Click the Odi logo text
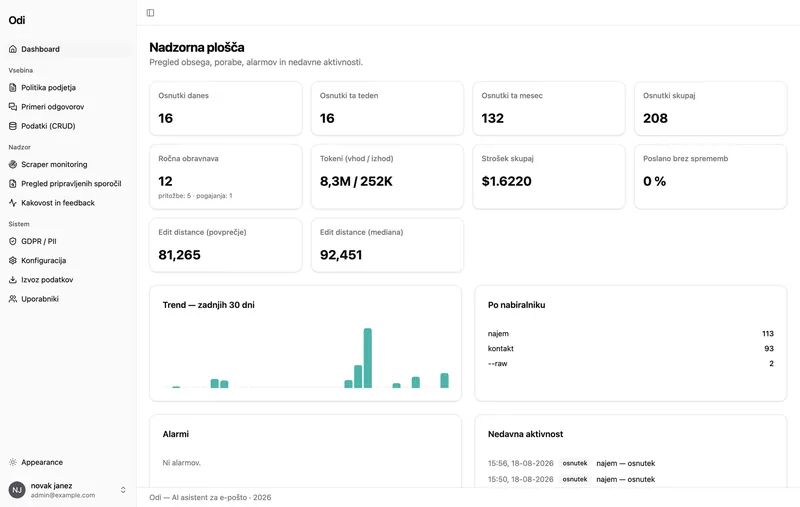Viewport: 800px width, 507px height. (x=17, y=20)
